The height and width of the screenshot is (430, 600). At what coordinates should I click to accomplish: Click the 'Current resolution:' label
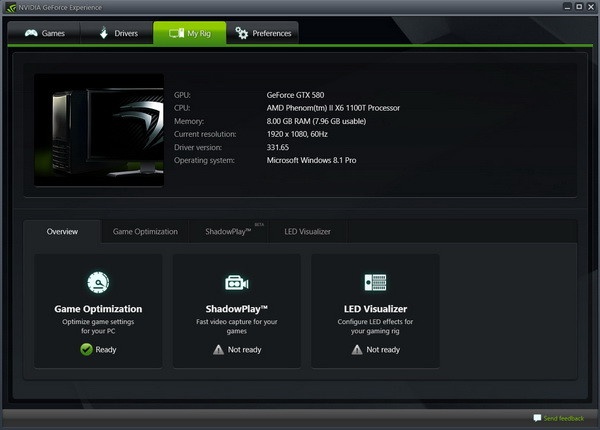205,134
